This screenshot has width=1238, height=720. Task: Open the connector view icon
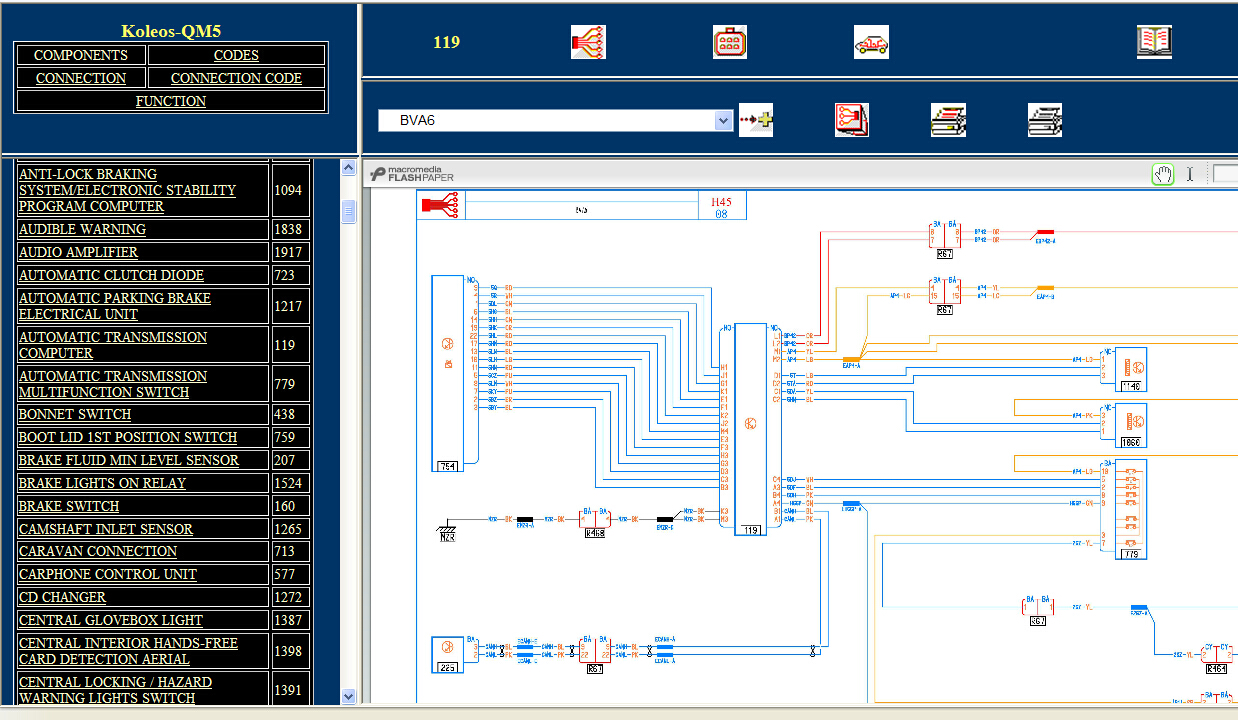point(730,42)
